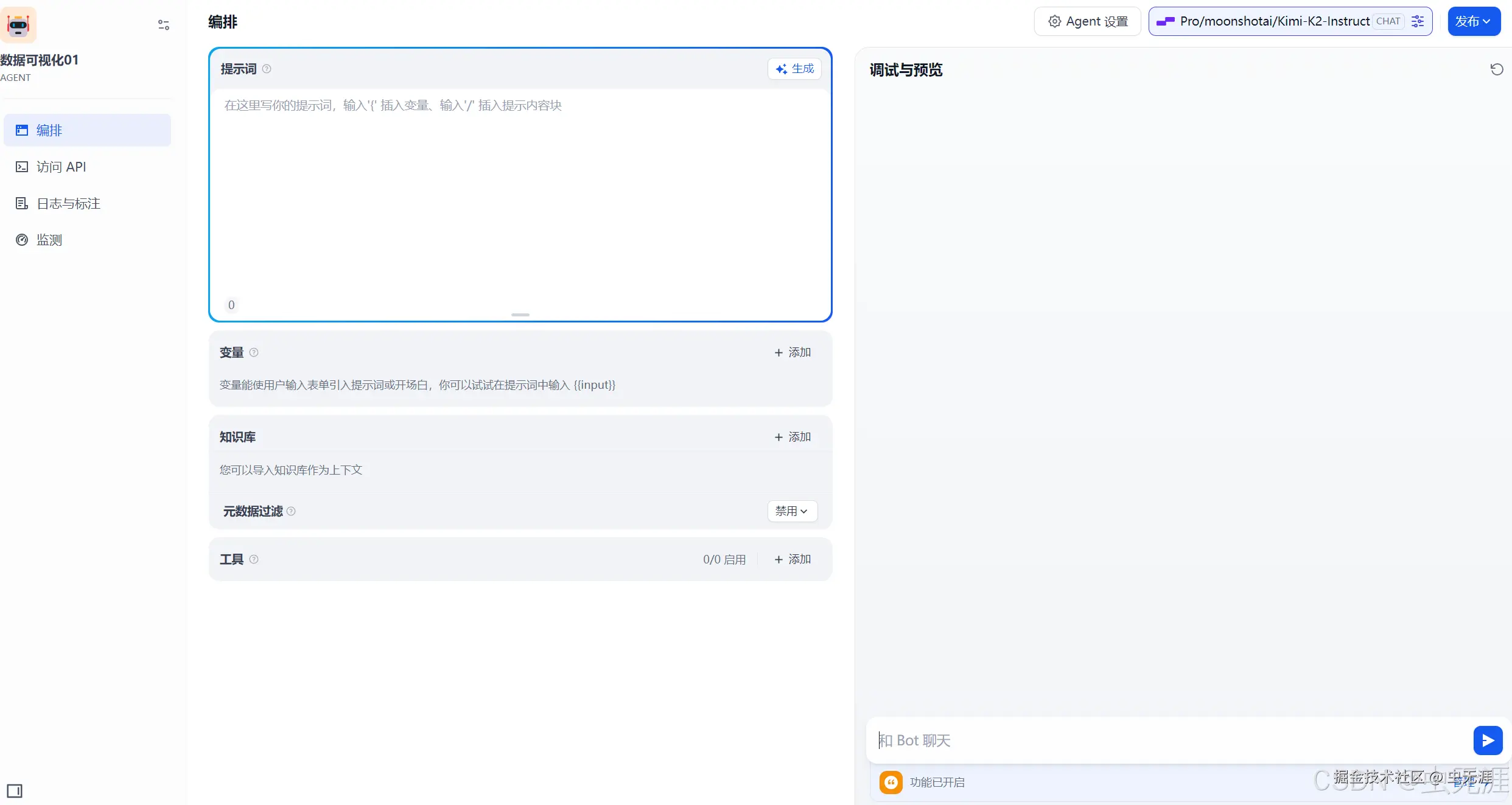Click the refresh icon in 调试与预览
This screenshot has height=805, width=1512.
point(1497,69)
